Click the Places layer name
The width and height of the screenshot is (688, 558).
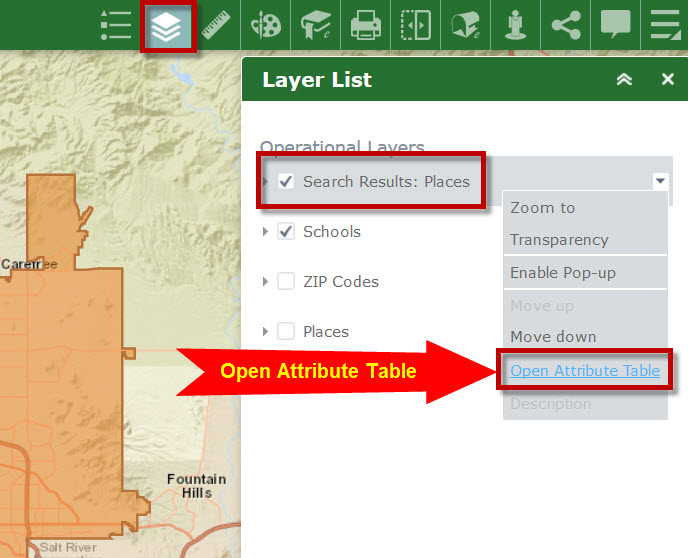pyautogui.click(x=326, y=332)
